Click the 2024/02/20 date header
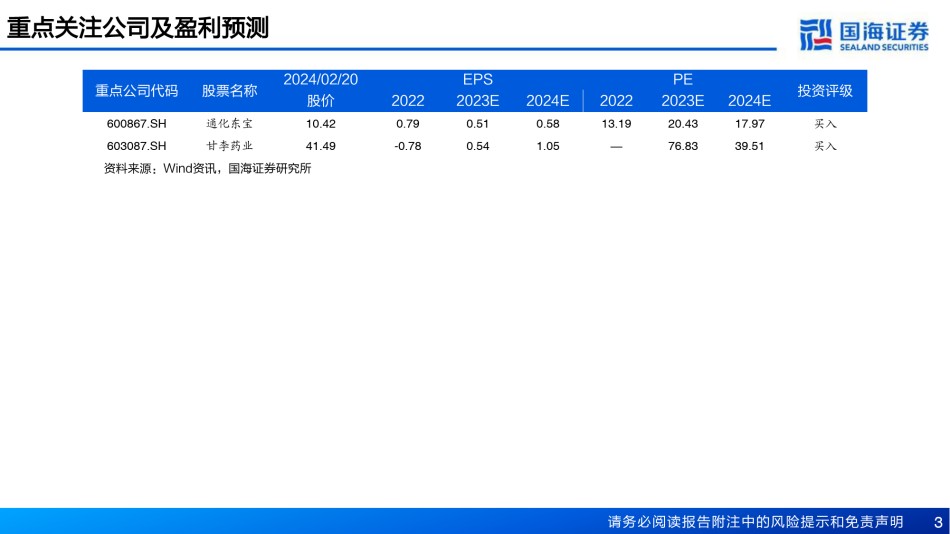This screenshot has height=534, width=950. tap(321, 79)
